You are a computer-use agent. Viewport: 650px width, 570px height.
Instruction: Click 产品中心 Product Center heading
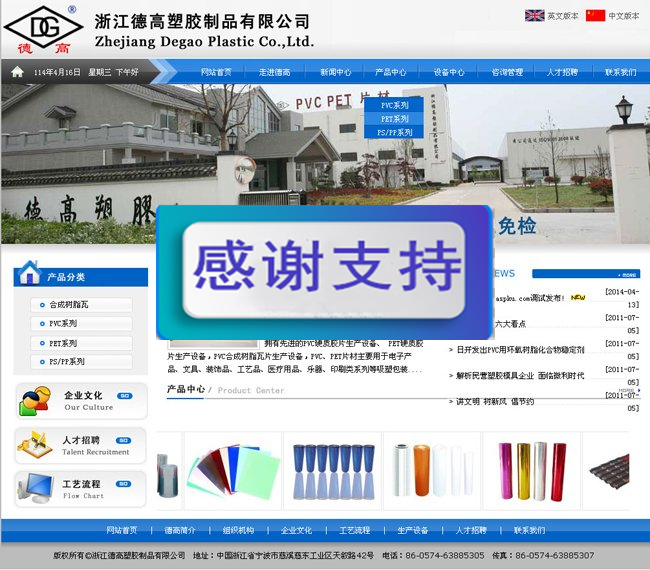point(226,390)
